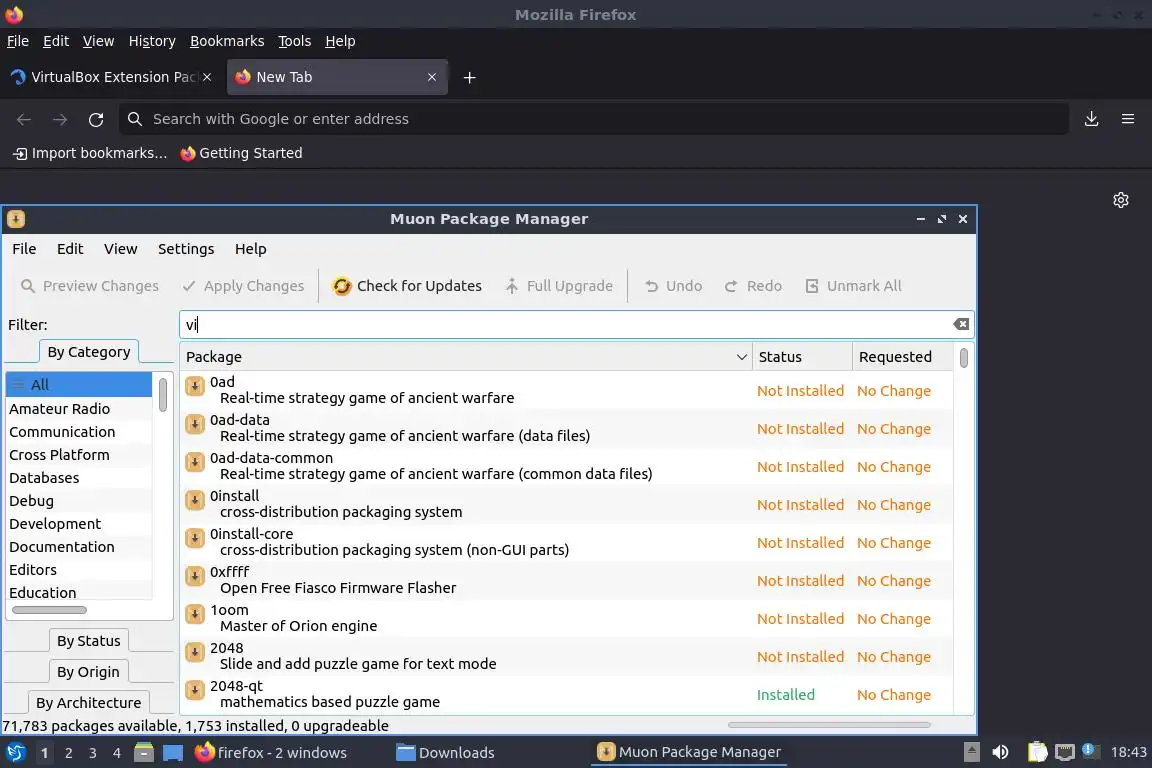The width and height of the screenshot is (1152, 768).
Task: Click package icon beside 0ad-data-common row
Action: (x=195, y=462)
